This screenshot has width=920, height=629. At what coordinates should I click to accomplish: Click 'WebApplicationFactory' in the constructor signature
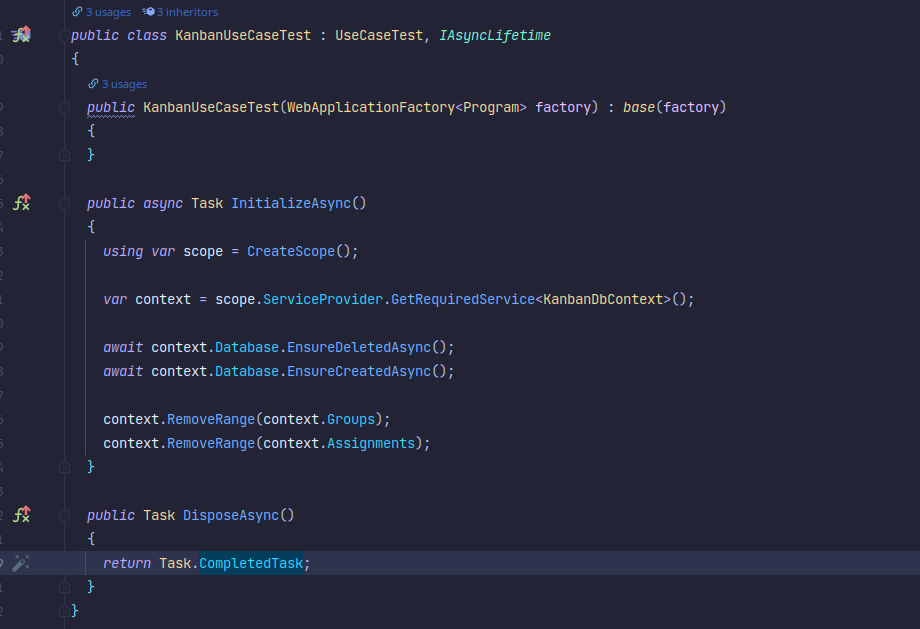pos(371,107)
